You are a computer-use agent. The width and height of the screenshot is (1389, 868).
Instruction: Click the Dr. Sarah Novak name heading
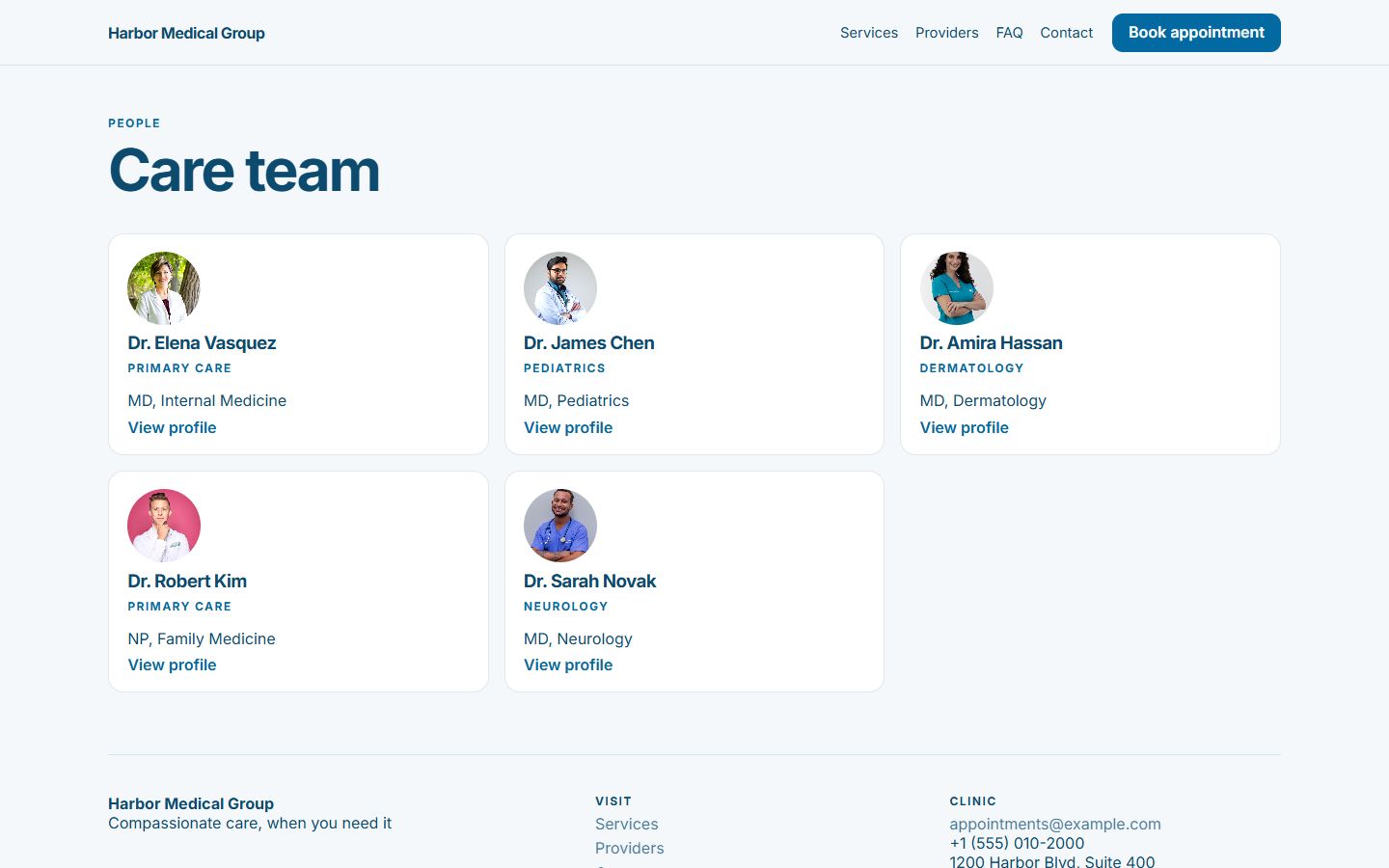(x=590, y=581)
